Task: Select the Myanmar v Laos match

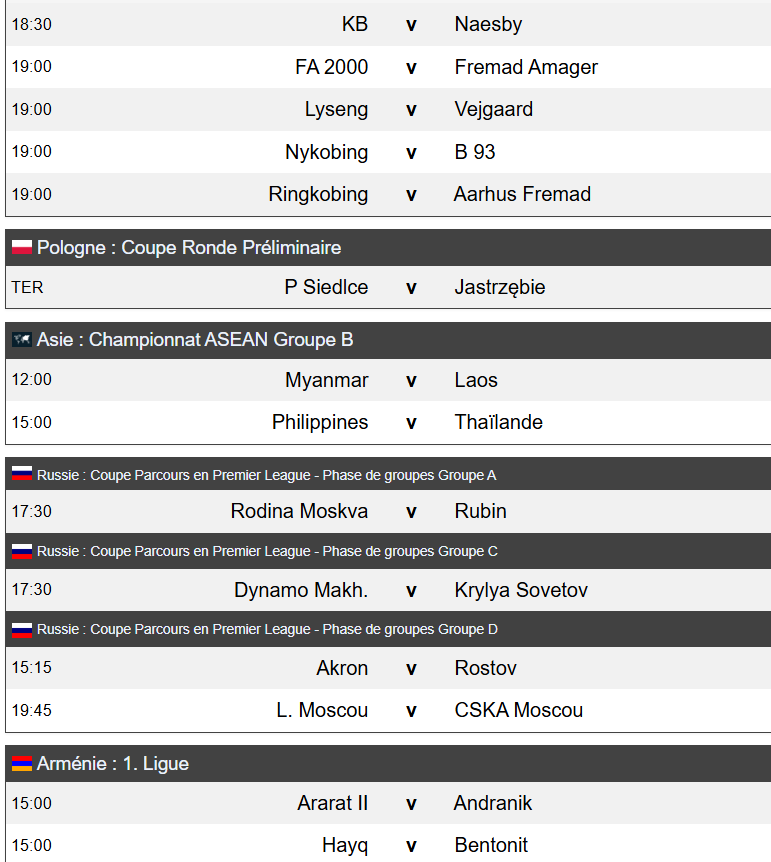Action: click(388, 380)
